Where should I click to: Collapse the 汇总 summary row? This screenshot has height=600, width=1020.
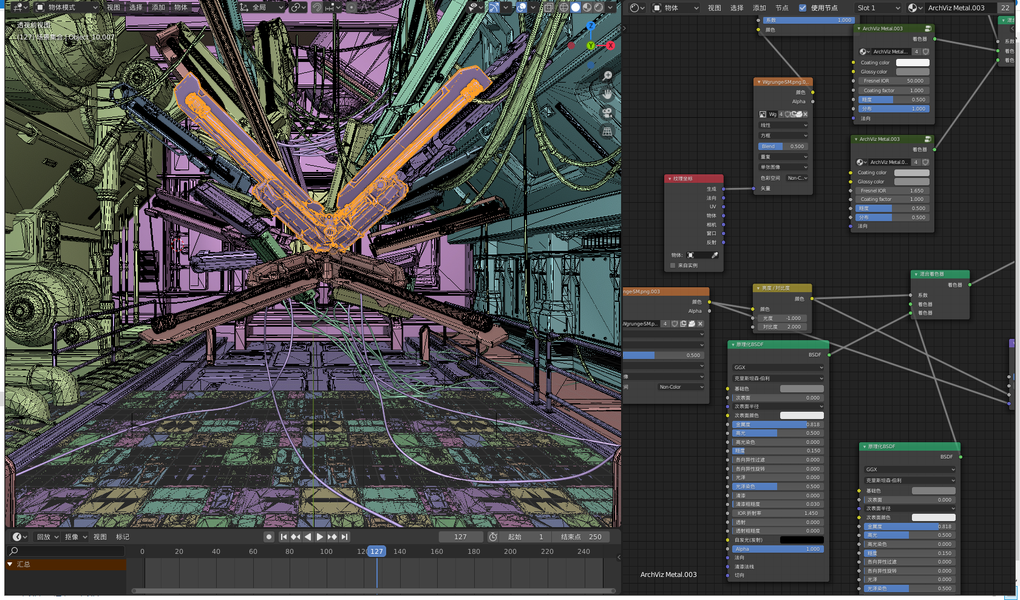click(10, 564)
